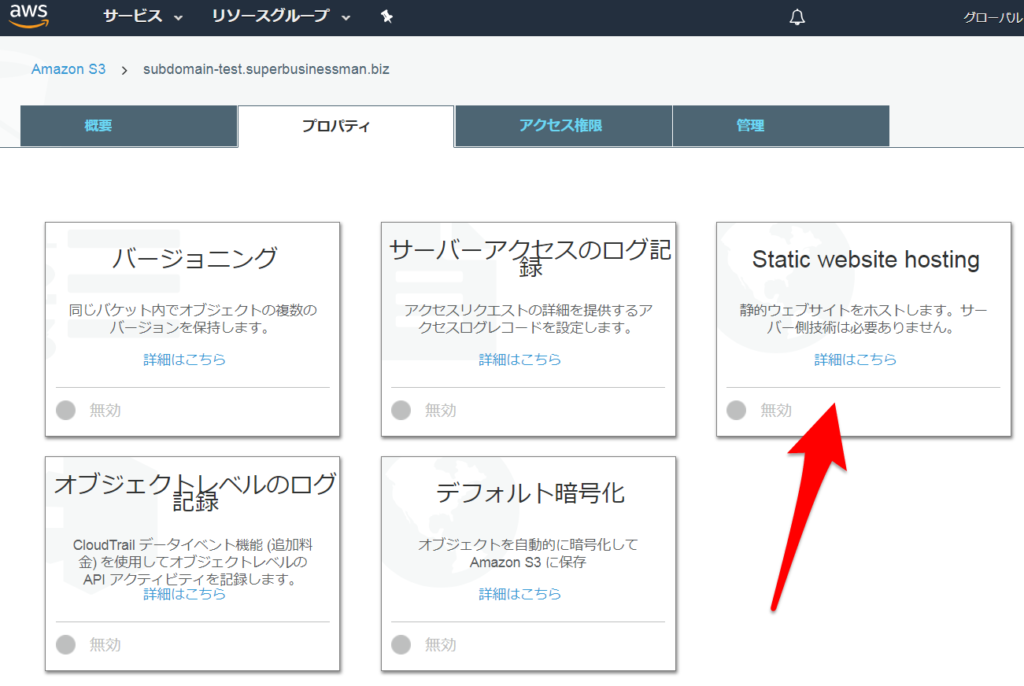
Task: Click the CloudTrail データイベント機能 description
Action: pos(193,561)
